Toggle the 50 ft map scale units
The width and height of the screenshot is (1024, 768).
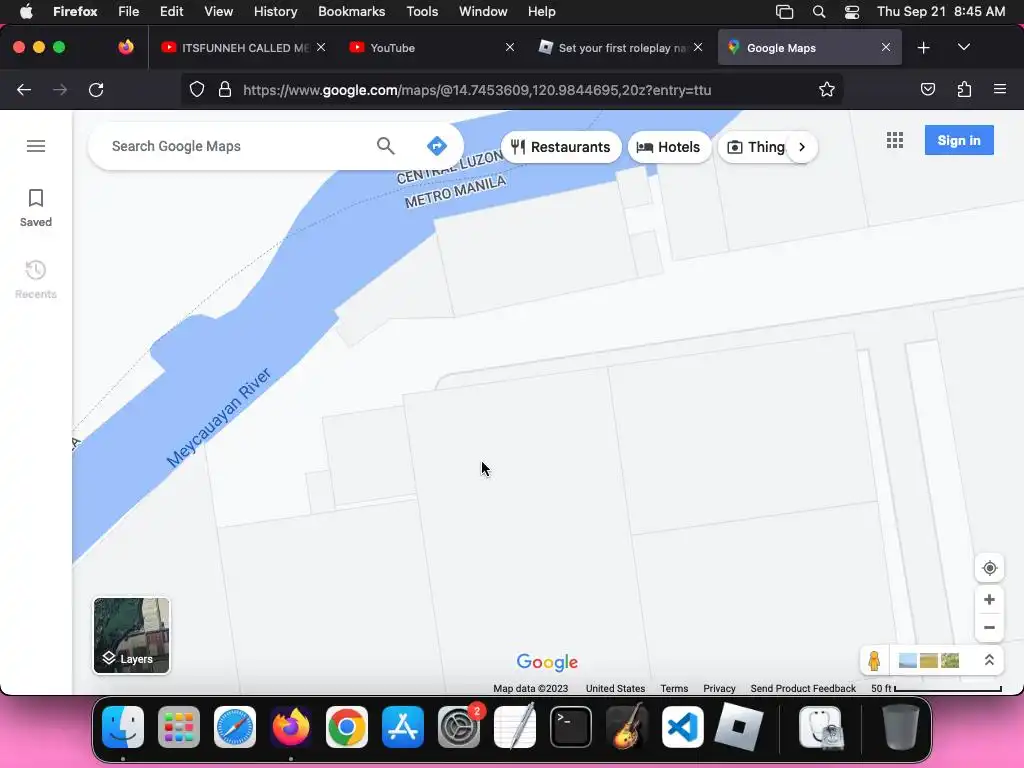point(936,688)
